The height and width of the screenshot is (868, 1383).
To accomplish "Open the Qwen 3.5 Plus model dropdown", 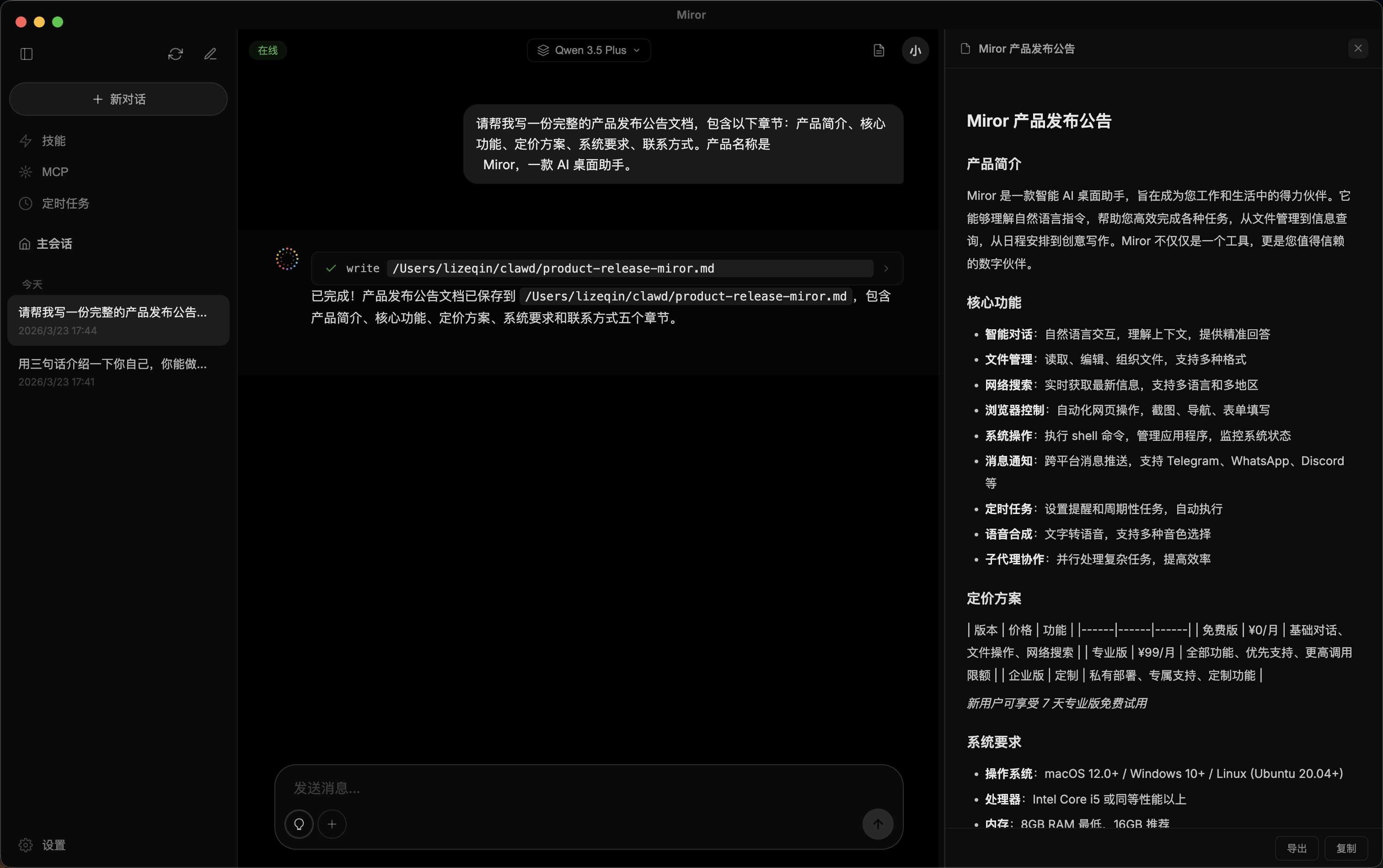I will pyautogui.click(x=588, y=50).
